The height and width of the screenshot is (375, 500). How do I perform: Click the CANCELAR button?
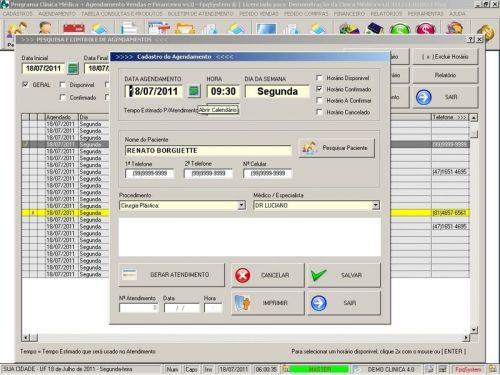[268, 275]
